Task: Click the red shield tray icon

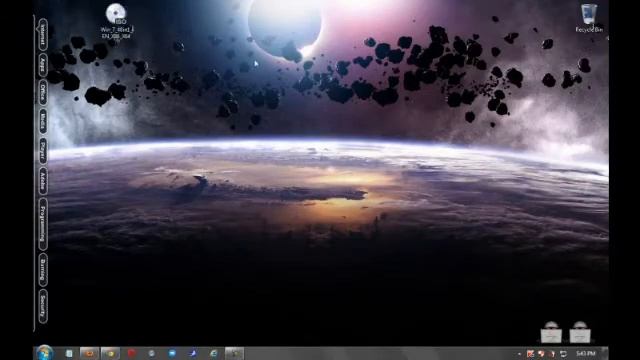Action: pos(541,354)
